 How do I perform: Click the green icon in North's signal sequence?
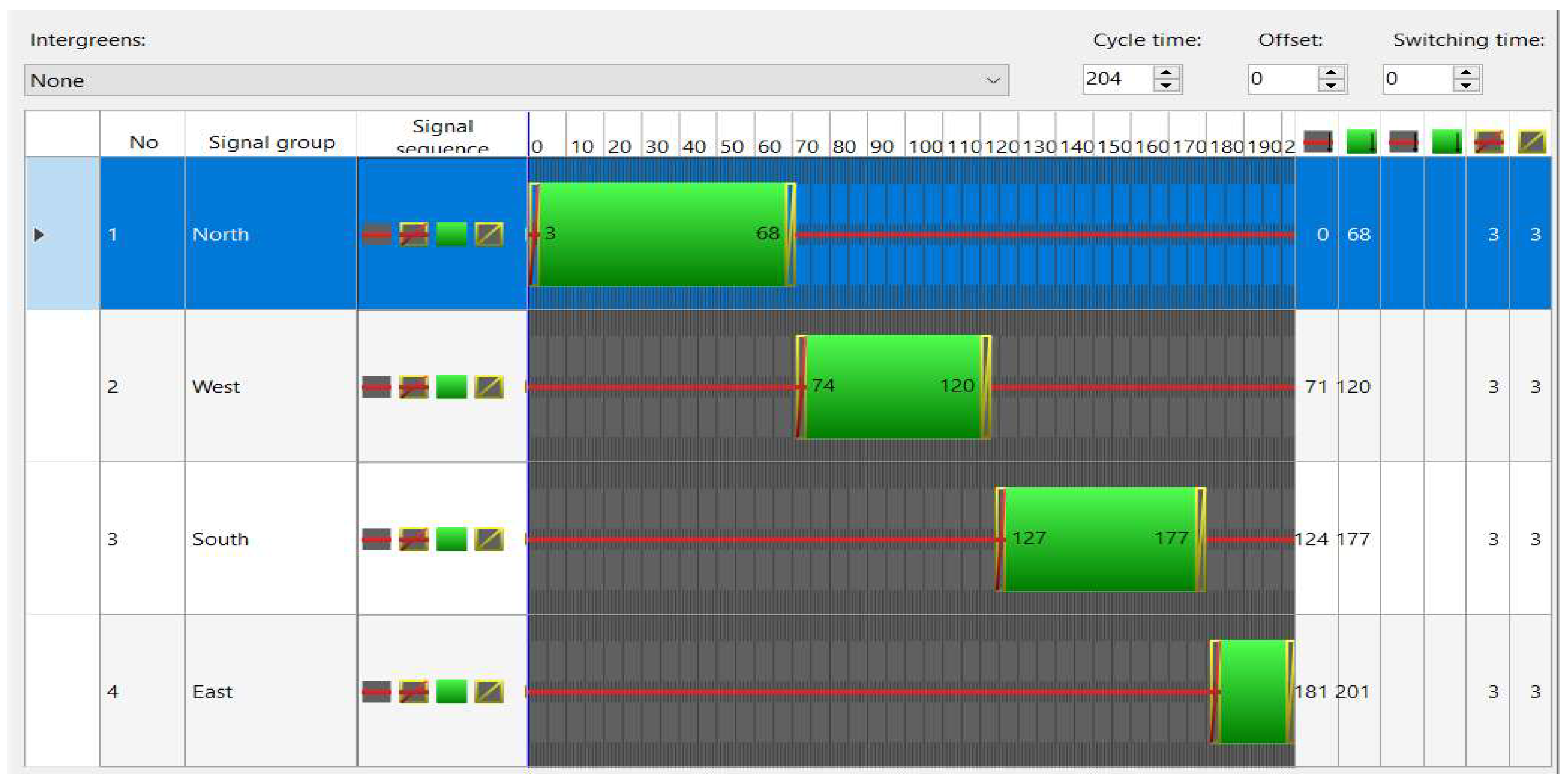point(451,234)
